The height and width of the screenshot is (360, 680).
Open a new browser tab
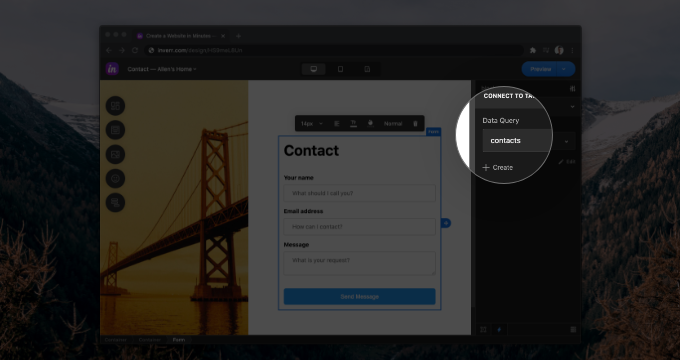tap(238, 36)
